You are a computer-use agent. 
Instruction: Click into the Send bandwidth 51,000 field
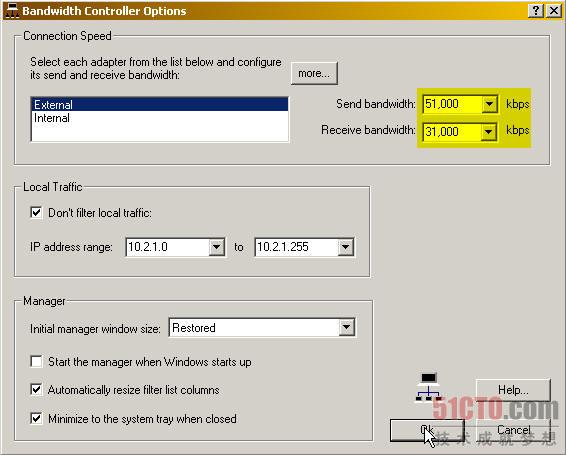point(452,104)
